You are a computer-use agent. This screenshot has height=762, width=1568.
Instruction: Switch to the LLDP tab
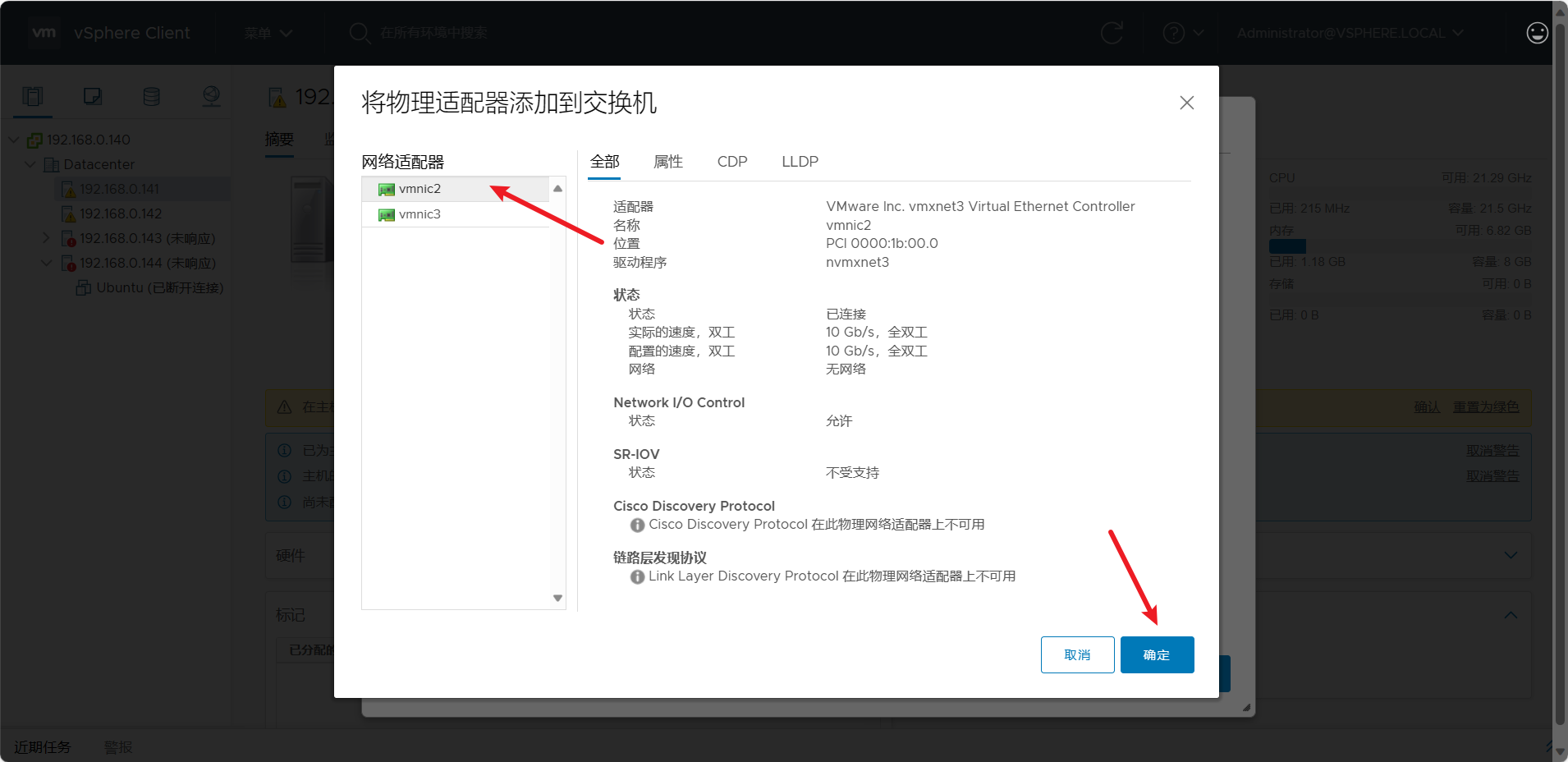pyautogui.click(x=800, y=162)
